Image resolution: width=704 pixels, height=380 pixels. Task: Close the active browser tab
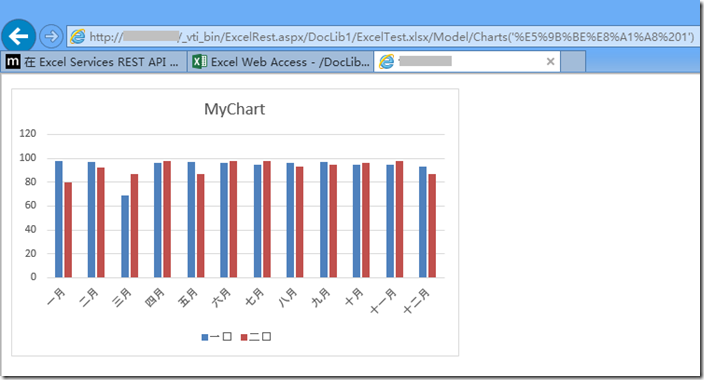click(550, 62)
